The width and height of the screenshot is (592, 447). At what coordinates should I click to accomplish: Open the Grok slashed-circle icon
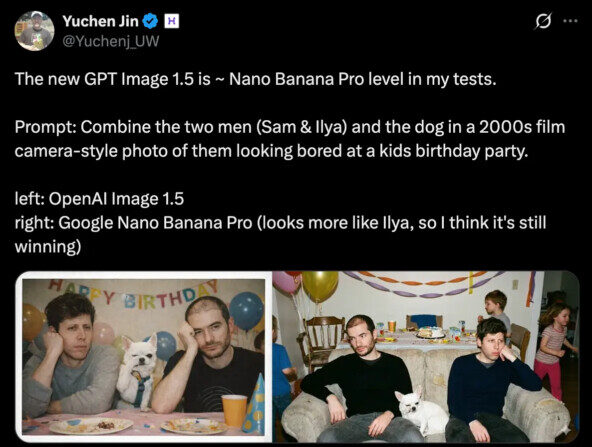pyautogui.click(x=543, y=21)
